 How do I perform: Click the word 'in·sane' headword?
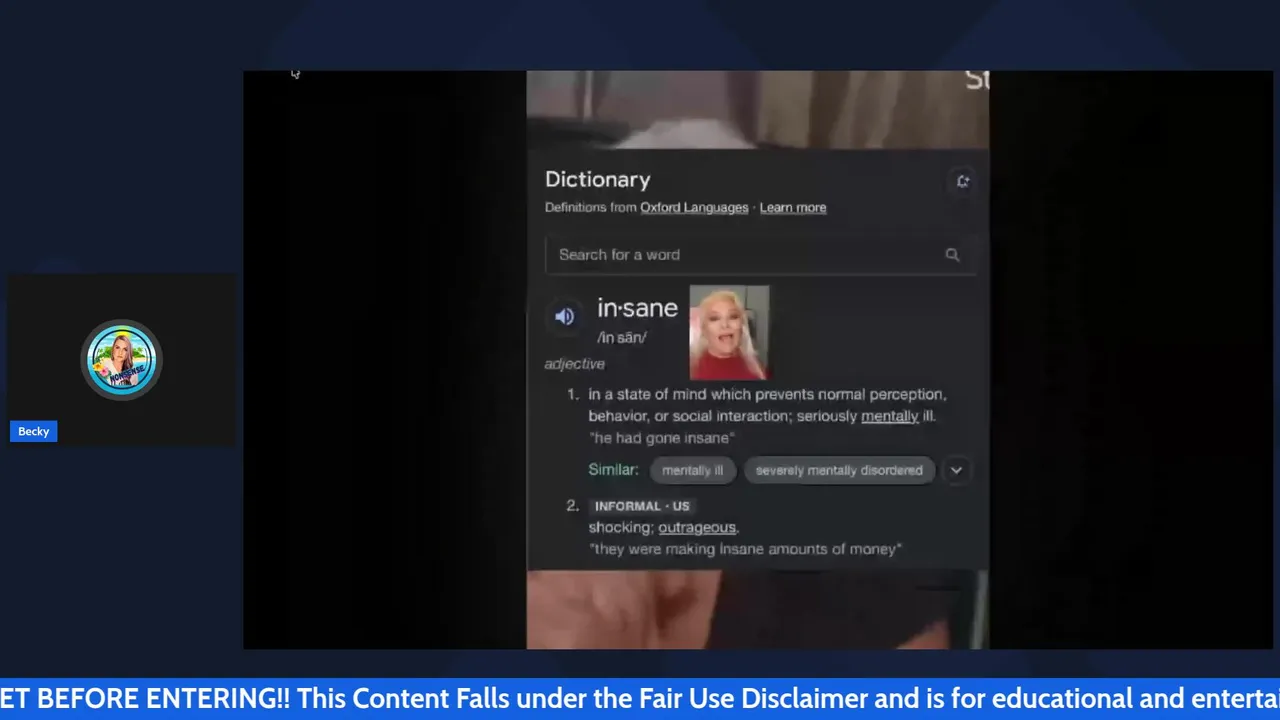pos(637,308)
